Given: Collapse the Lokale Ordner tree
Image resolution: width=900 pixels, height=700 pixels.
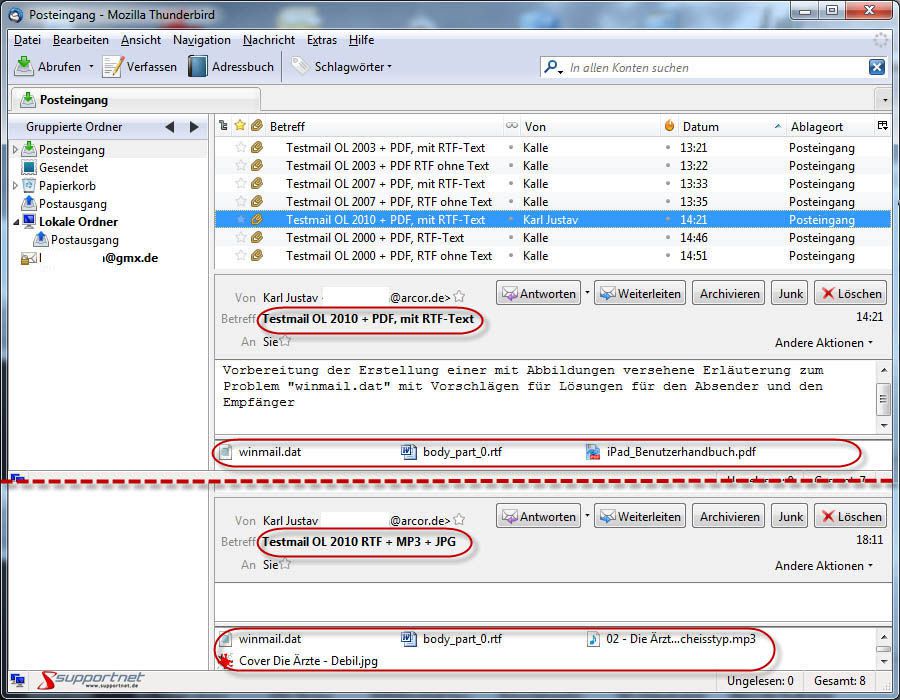Looking at the screenshot, I should 16,222.
